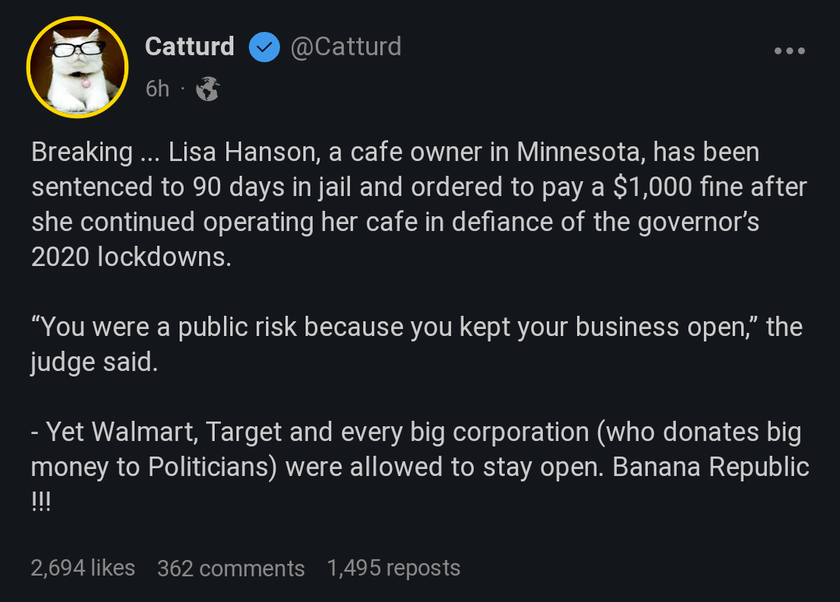840x602 pixels.
Task: Open the 362 comments
Action: 231,568
